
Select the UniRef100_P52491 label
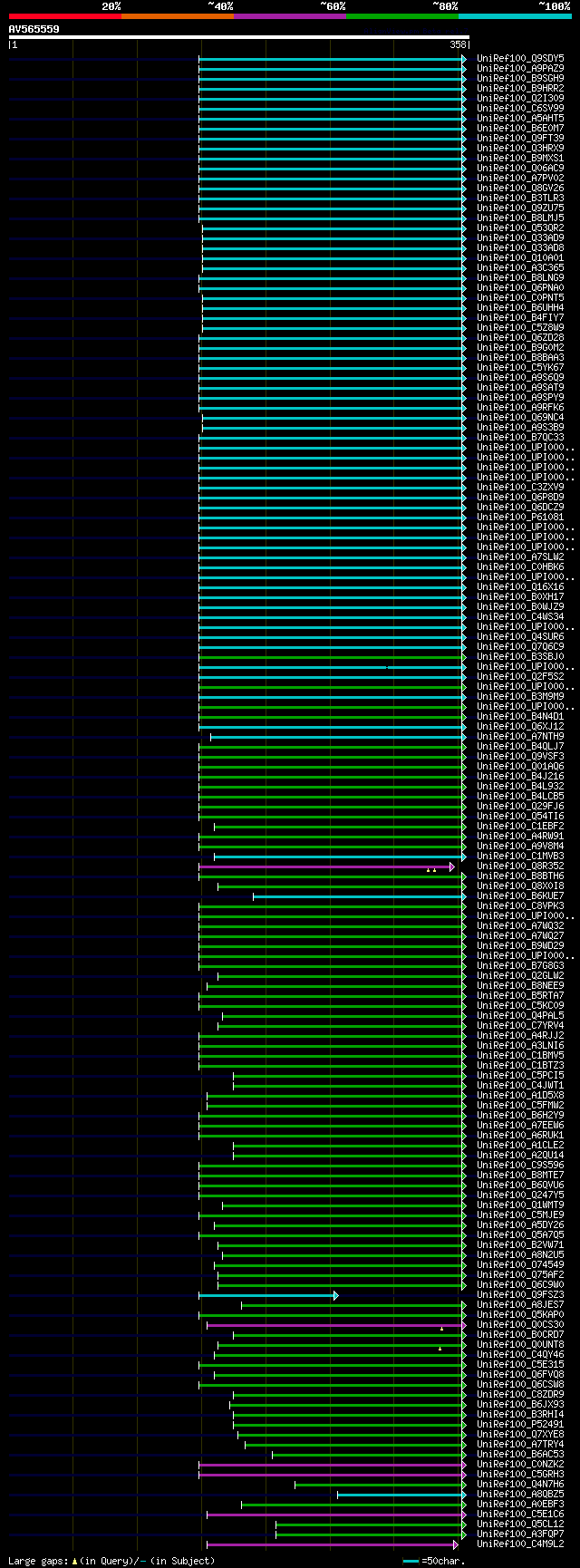point(520,1424)
